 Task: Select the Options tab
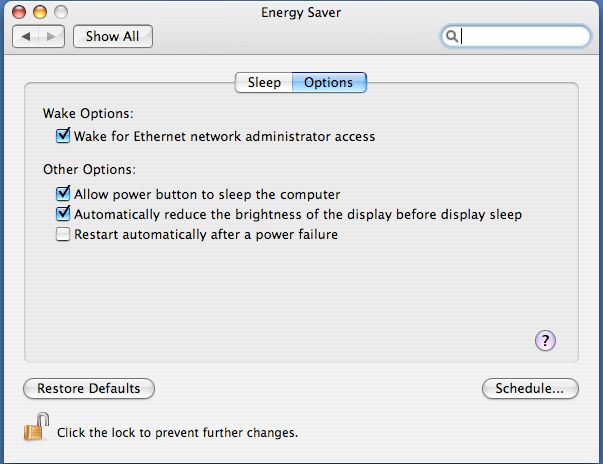[x=328, y=82]
